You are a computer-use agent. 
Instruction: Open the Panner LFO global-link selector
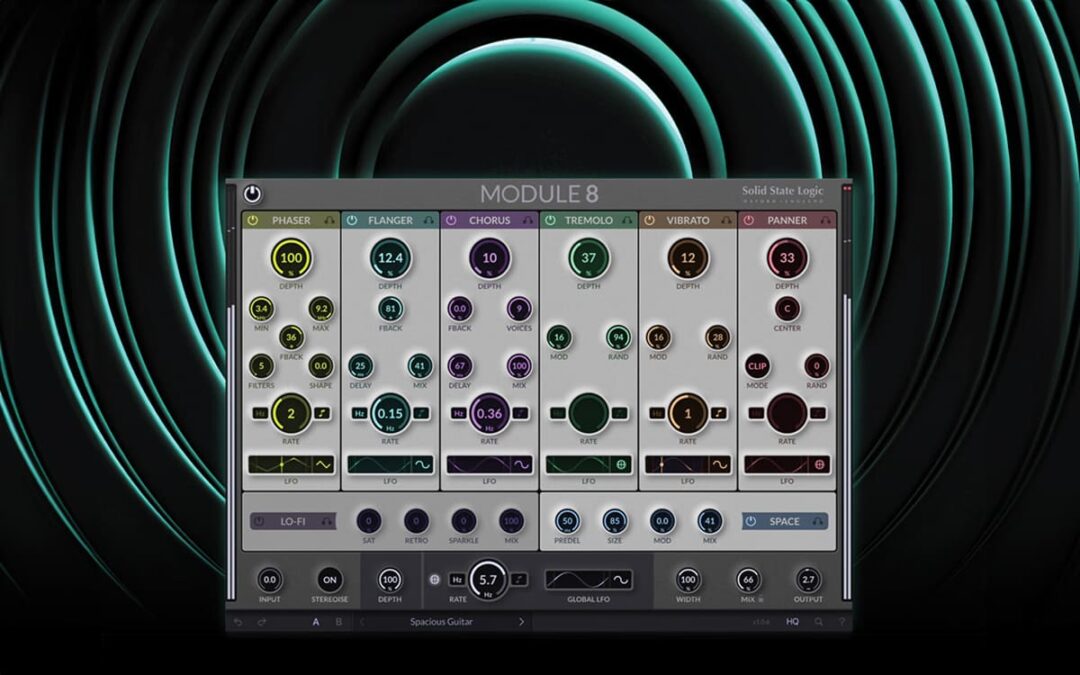coord(820,465)
